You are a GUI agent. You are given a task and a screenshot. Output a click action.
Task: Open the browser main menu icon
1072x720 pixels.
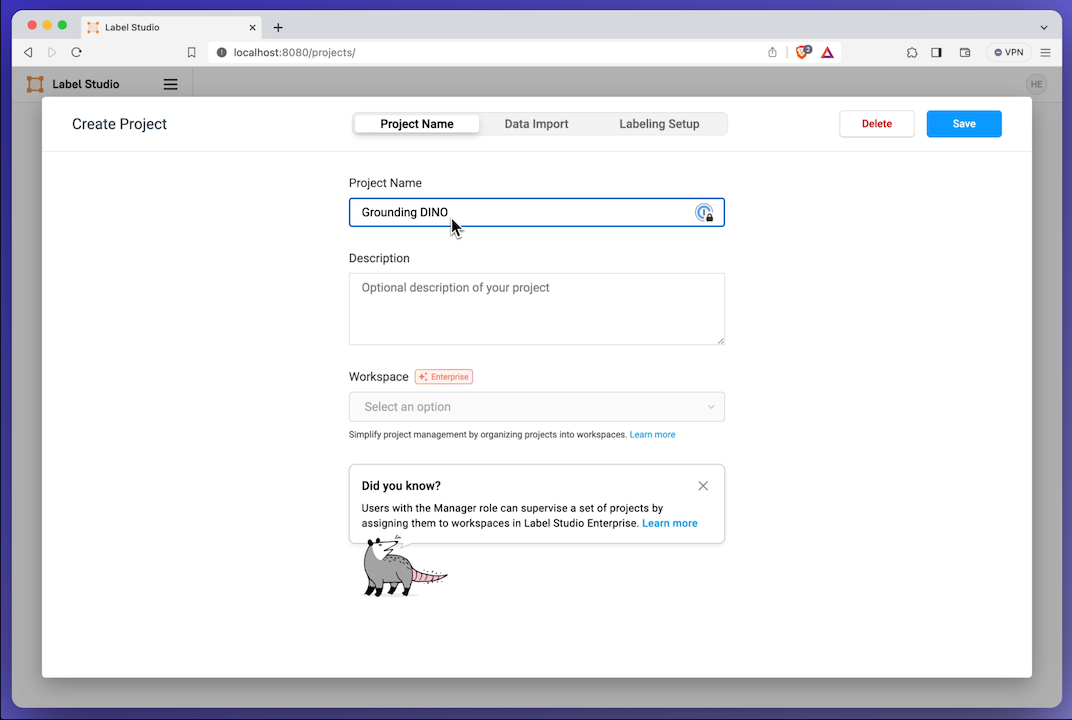(x=1045, y=53)
